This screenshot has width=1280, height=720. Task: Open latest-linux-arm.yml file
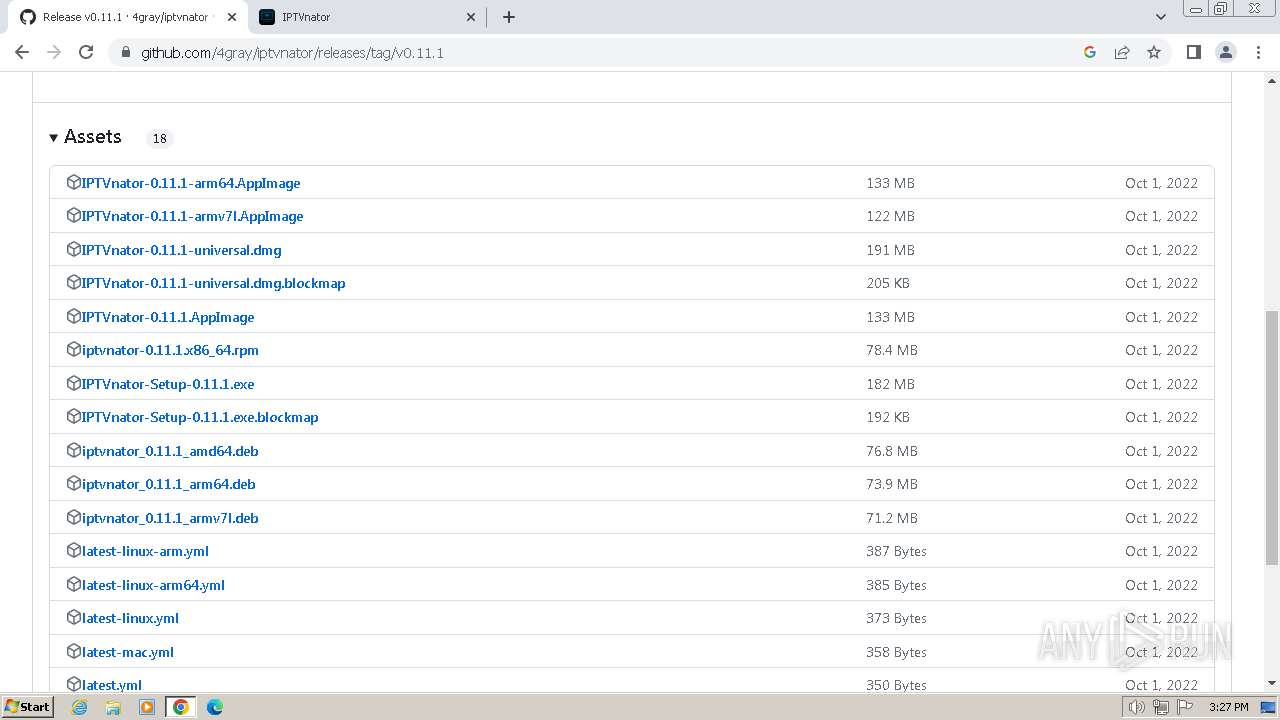click(x=145, y=551)
